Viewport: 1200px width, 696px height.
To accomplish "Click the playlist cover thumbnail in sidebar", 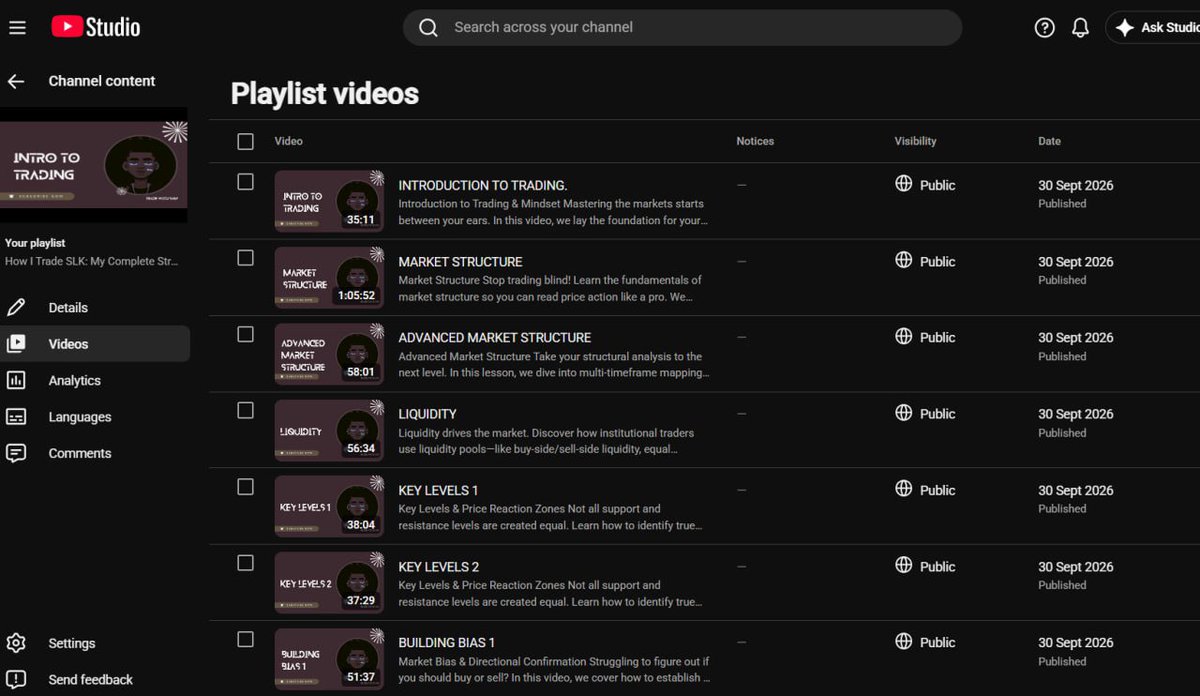I will point(94,165).
